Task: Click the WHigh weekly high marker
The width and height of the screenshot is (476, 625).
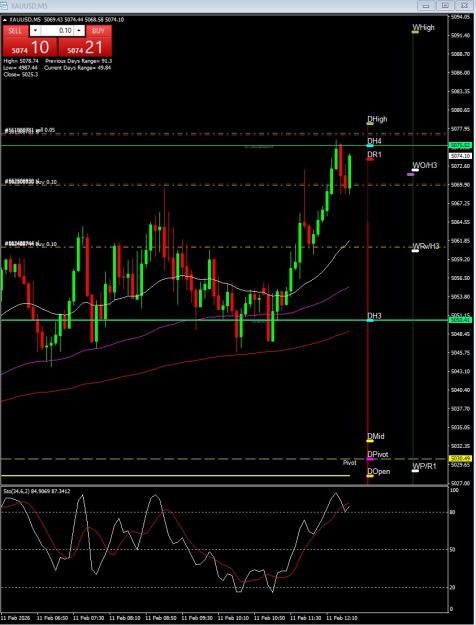Action: [415, 32]
